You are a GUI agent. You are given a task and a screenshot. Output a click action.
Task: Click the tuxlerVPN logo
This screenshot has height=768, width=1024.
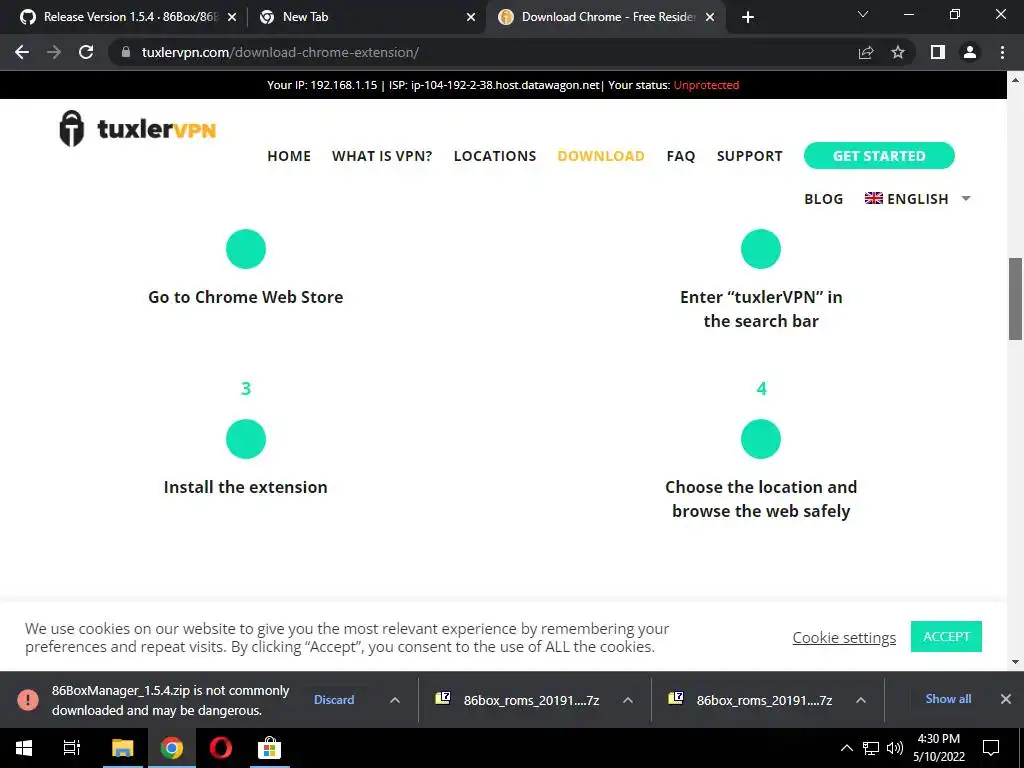click(137, 128)
